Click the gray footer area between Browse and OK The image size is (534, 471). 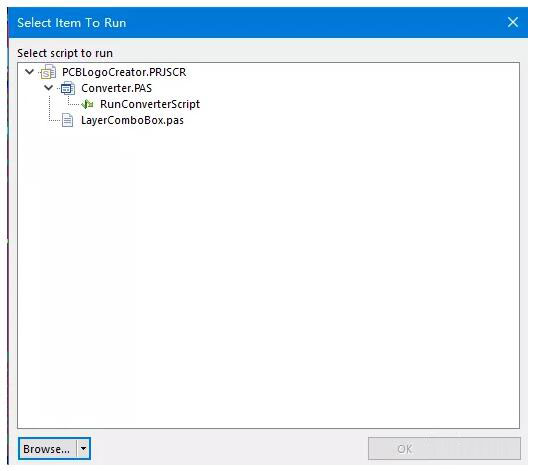(229, 449)
